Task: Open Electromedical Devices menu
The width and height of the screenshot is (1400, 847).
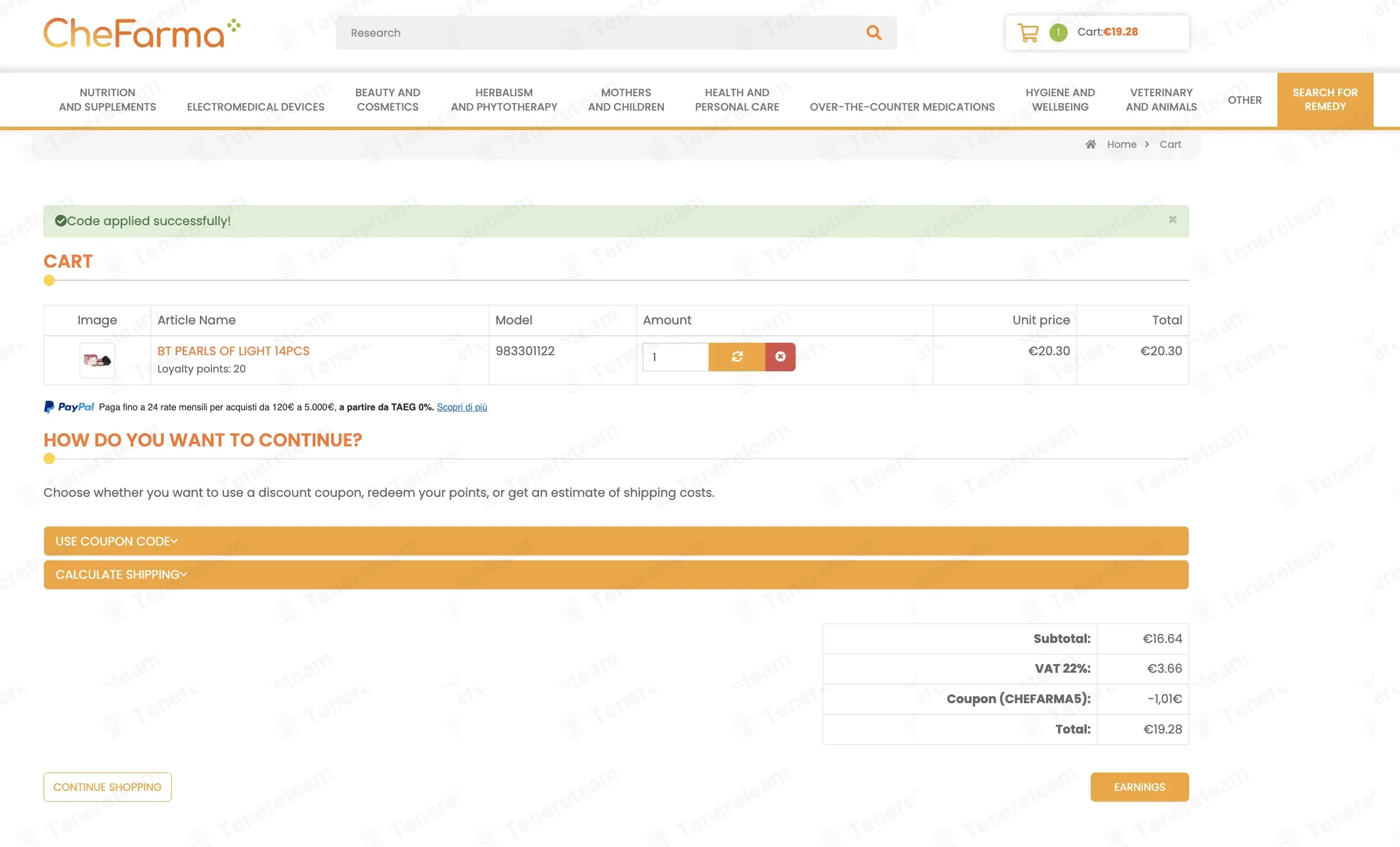Action: tap(255, 107)
